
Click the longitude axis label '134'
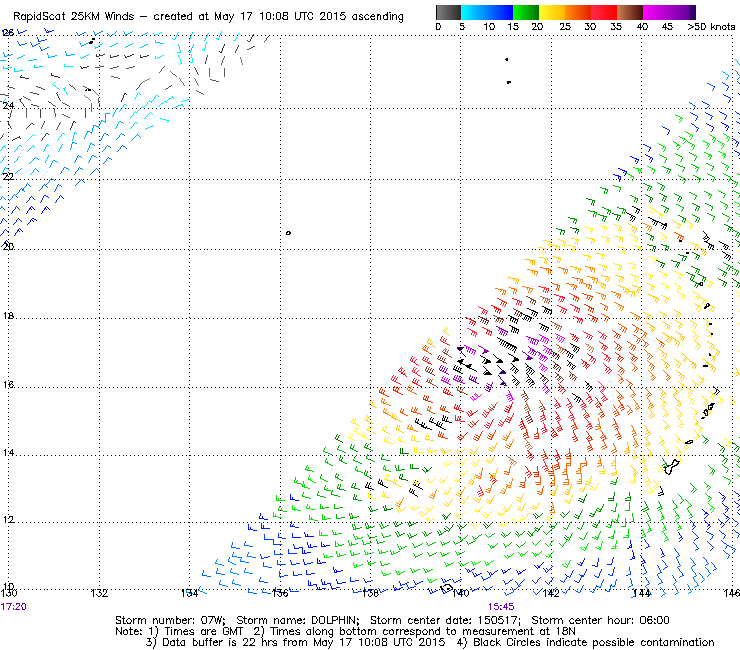click(x=190, y=593)
